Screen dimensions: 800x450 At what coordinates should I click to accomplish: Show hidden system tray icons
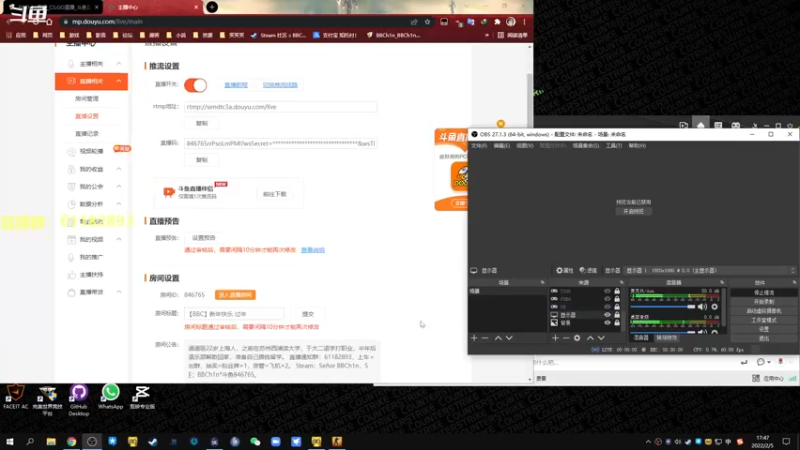click(648, 442)
